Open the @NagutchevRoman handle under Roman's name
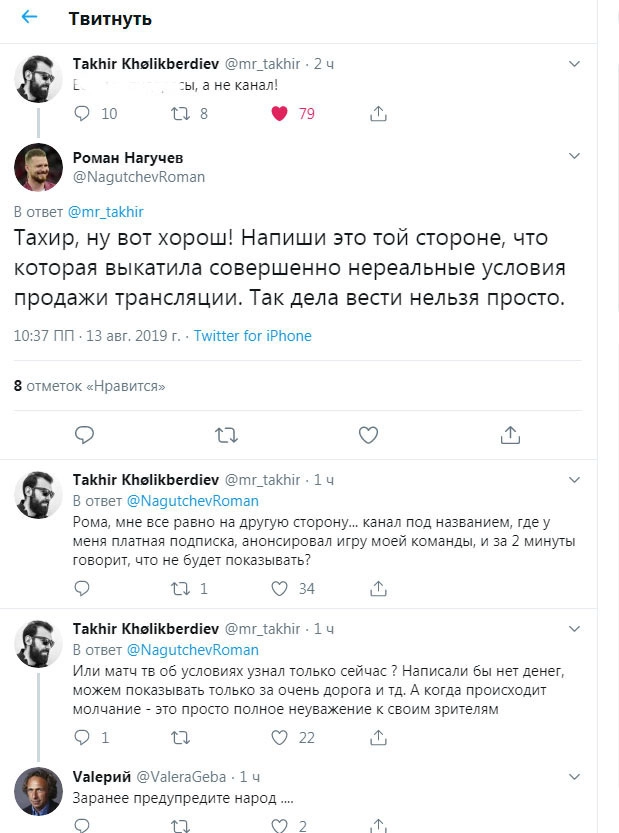This screenshot has height=833, width=619. click(x=139, y=177)
